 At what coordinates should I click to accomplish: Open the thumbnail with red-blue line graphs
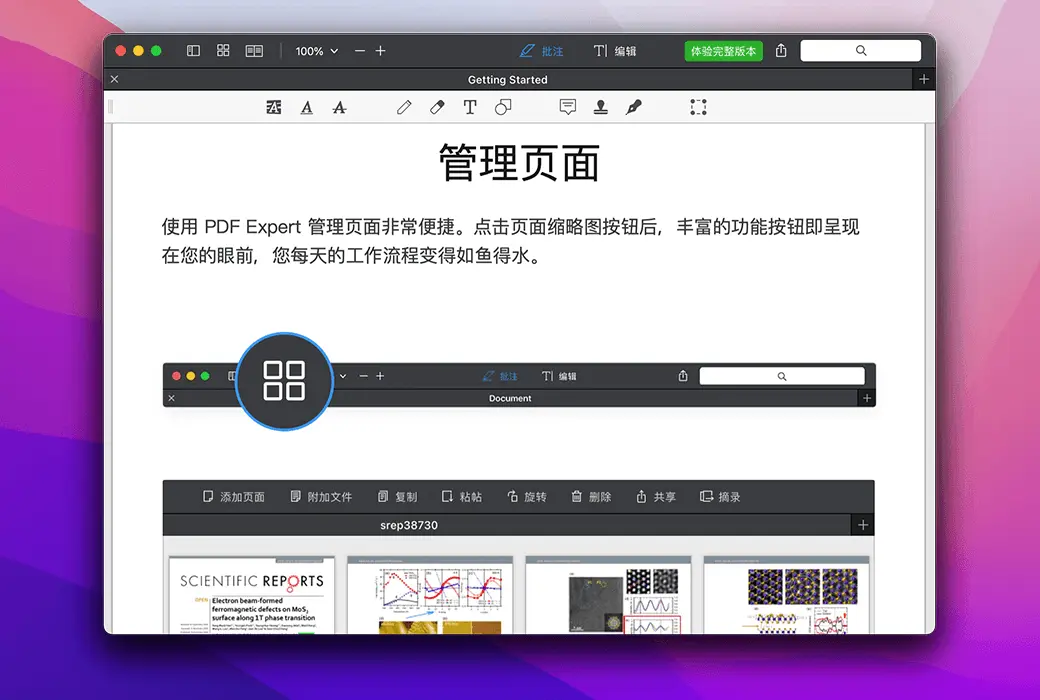pyautogui.click(x=430, y=595)
